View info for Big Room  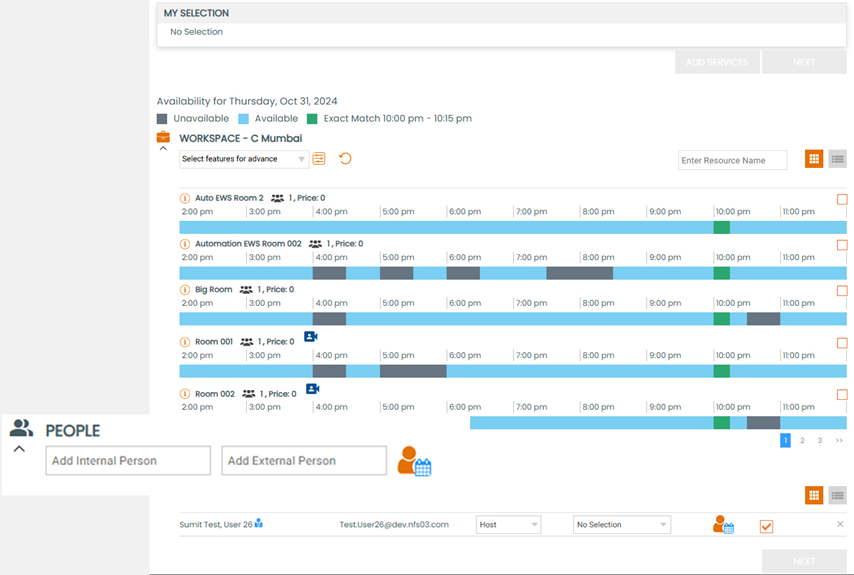pos(185,290)
